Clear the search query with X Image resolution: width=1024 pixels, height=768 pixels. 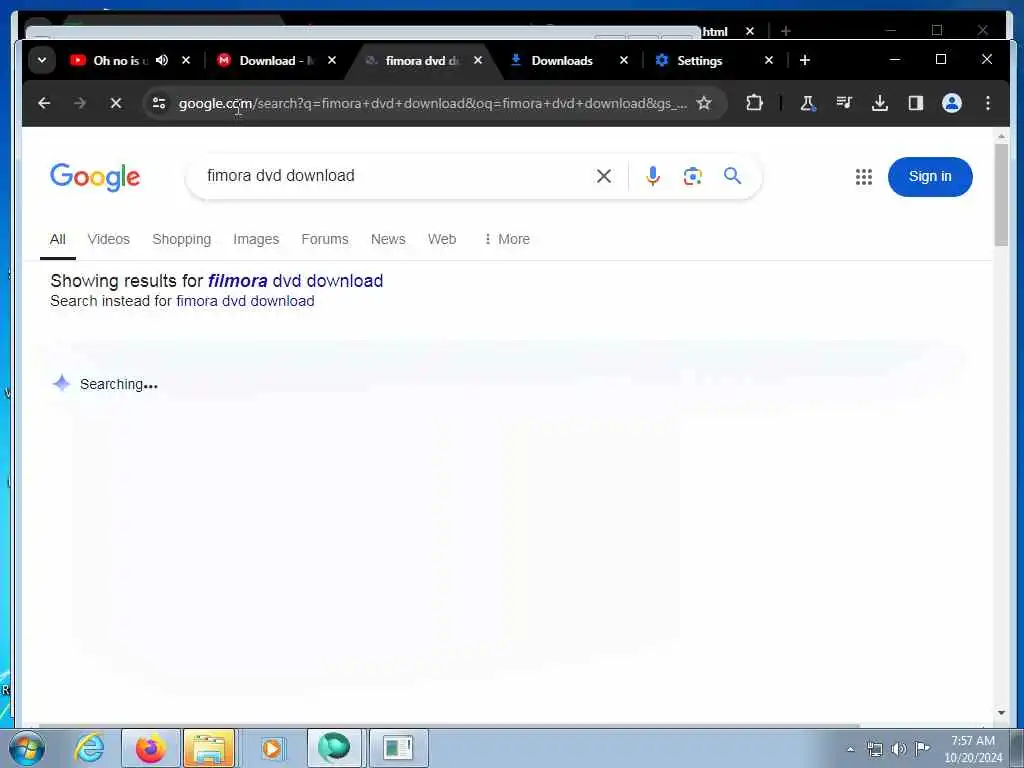click(x=604, y=176)
